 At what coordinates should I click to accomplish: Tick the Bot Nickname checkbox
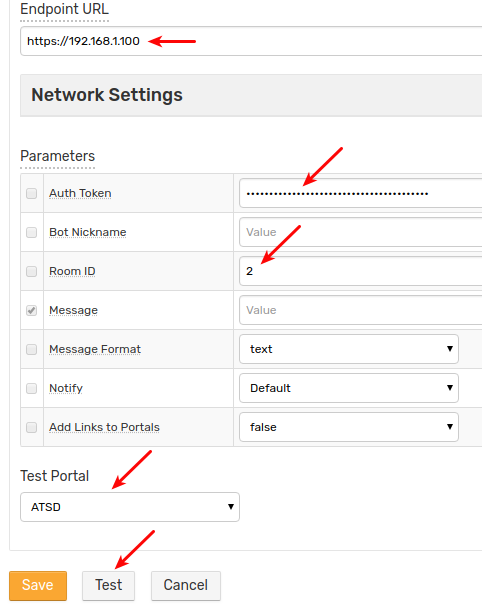coord(31,232)
